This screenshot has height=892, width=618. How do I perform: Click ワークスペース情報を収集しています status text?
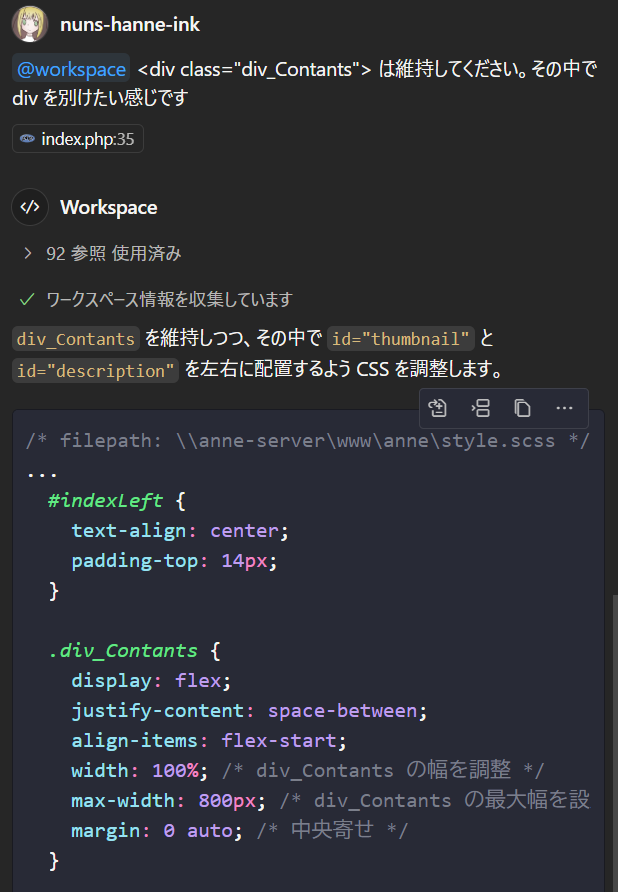(x=169, y=299)
